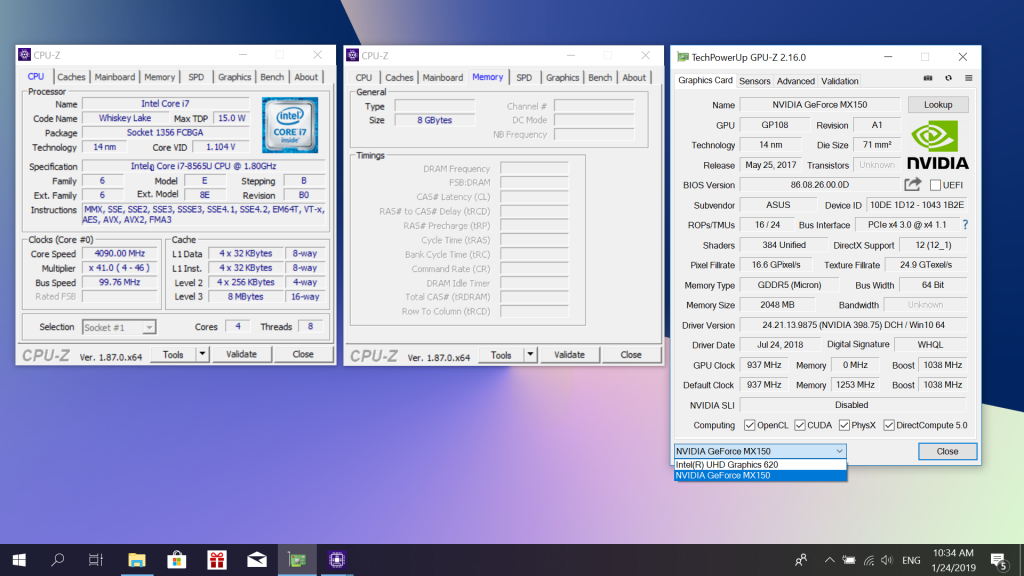
Task: Click the NVIDIA logo in GPU-Z
Action: pyautogui.click(x=937, y=145)
